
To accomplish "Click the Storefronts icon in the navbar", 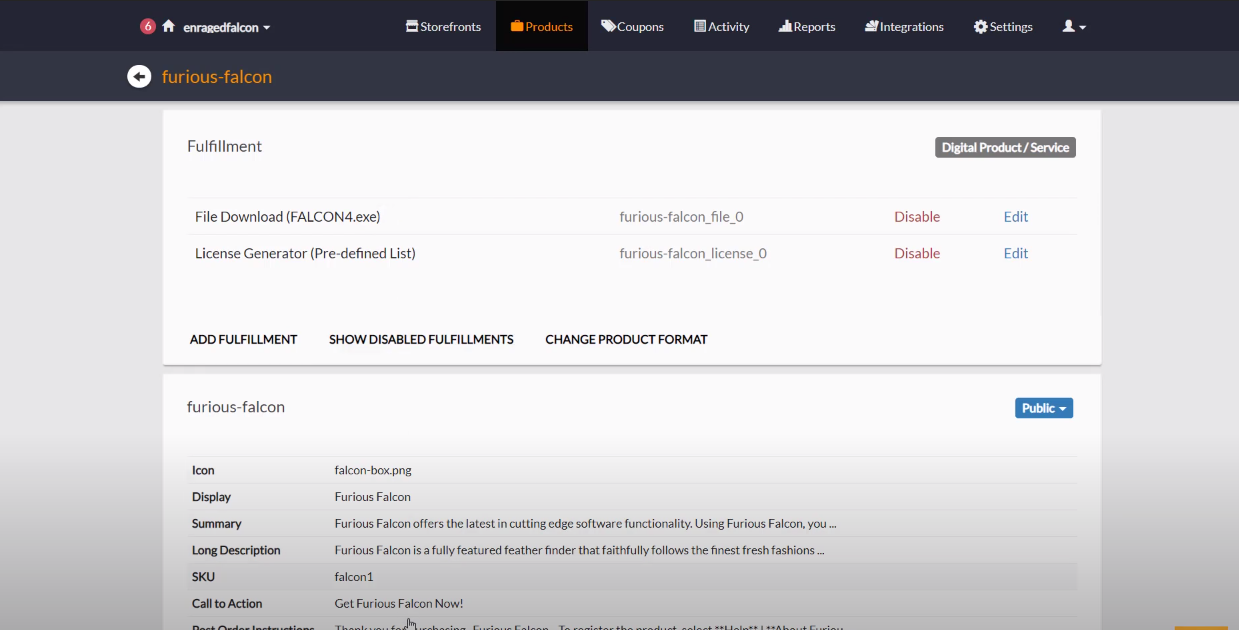I will coord(412,26).
